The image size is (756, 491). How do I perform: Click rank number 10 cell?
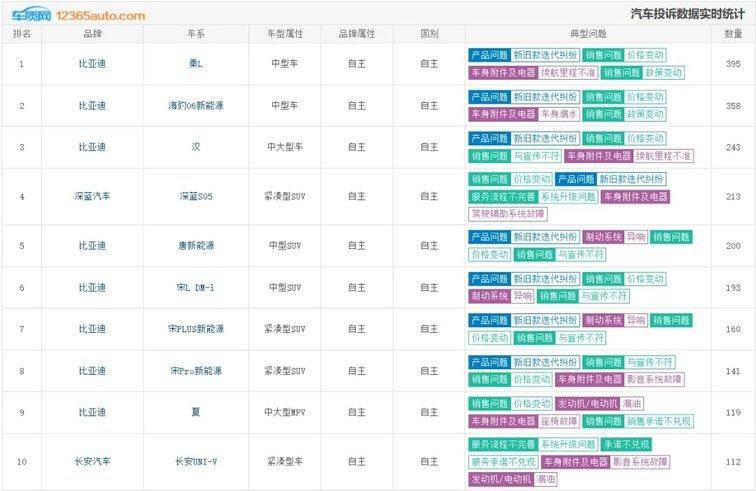pos(22,462)
